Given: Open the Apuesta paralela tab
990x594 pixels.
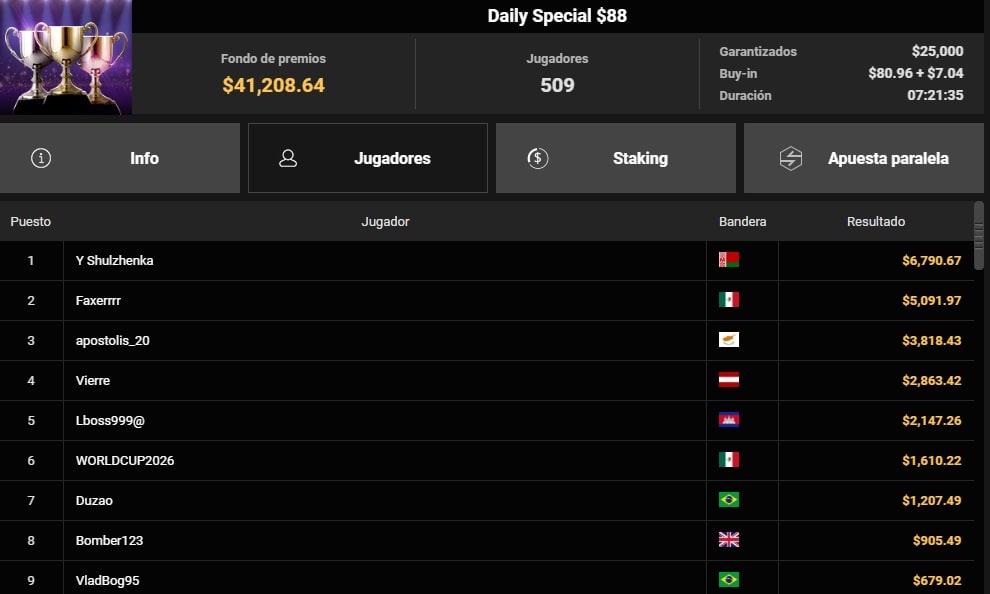Looking at the screenshot, I should [x=888, y=157].
